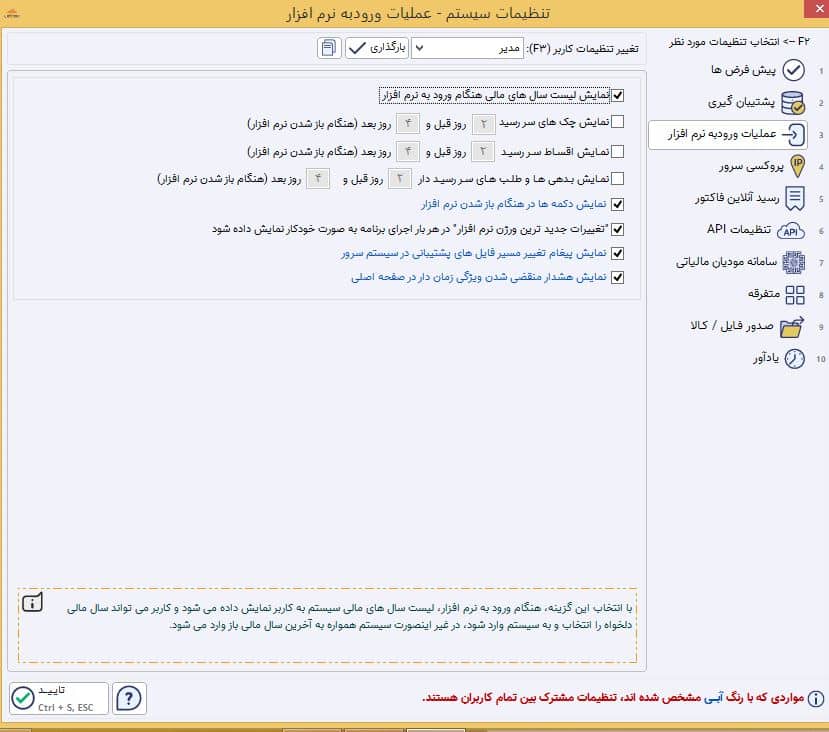829x732 pixels.
Task: Click days-before field in چک های سررسید row
Action: click(x=483, y=124)
